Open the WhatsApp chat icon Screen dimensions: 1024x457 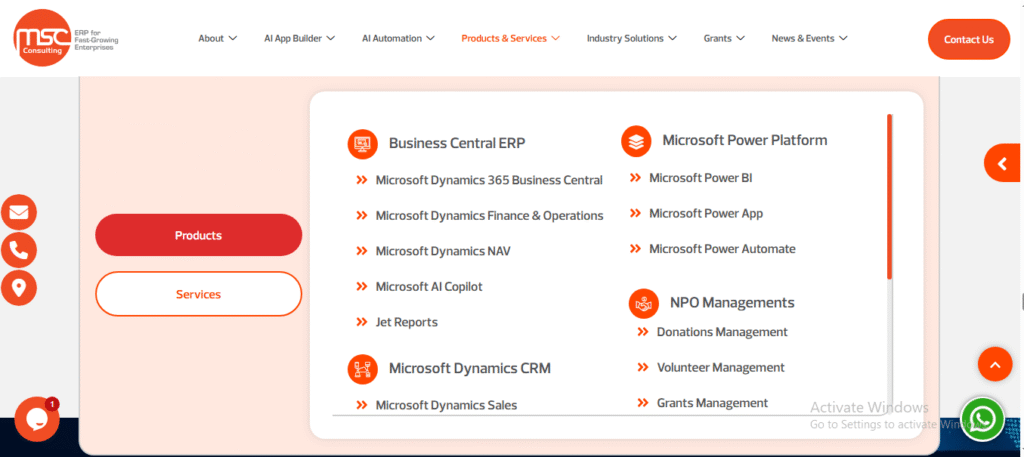(x=982, y=419)
